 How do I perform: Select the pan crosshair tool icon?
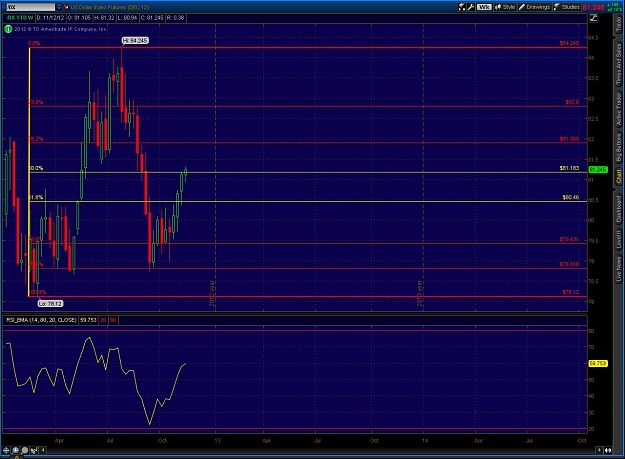(6, 450)
